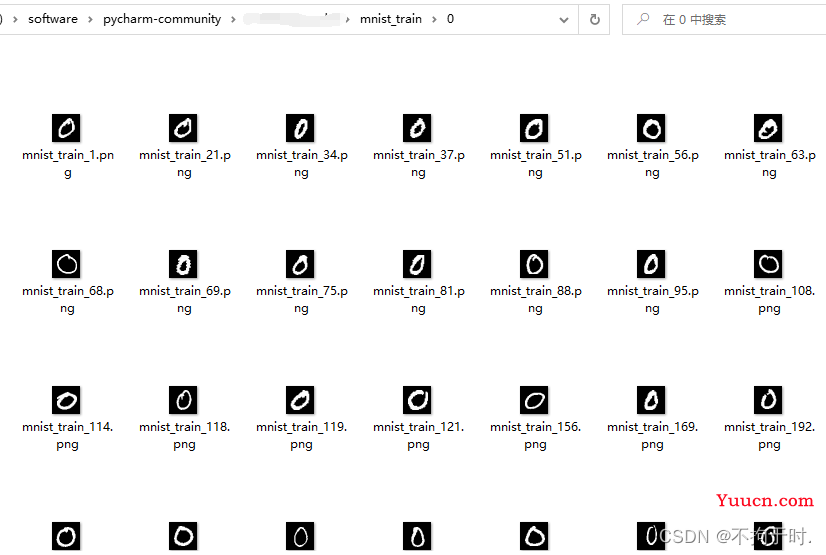Select the mnist_train_121.png thumbnail
This screenshot has height=555, width=826.
tap(417, 400)
